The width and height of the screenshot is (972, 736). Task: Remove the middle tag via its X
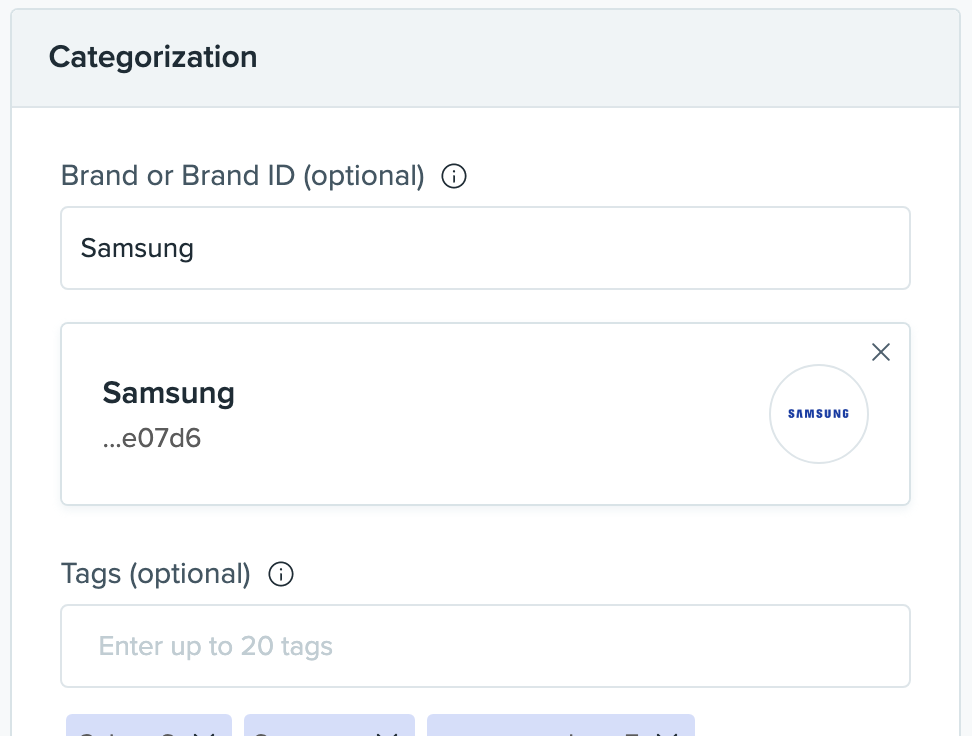tap(387, 733)
